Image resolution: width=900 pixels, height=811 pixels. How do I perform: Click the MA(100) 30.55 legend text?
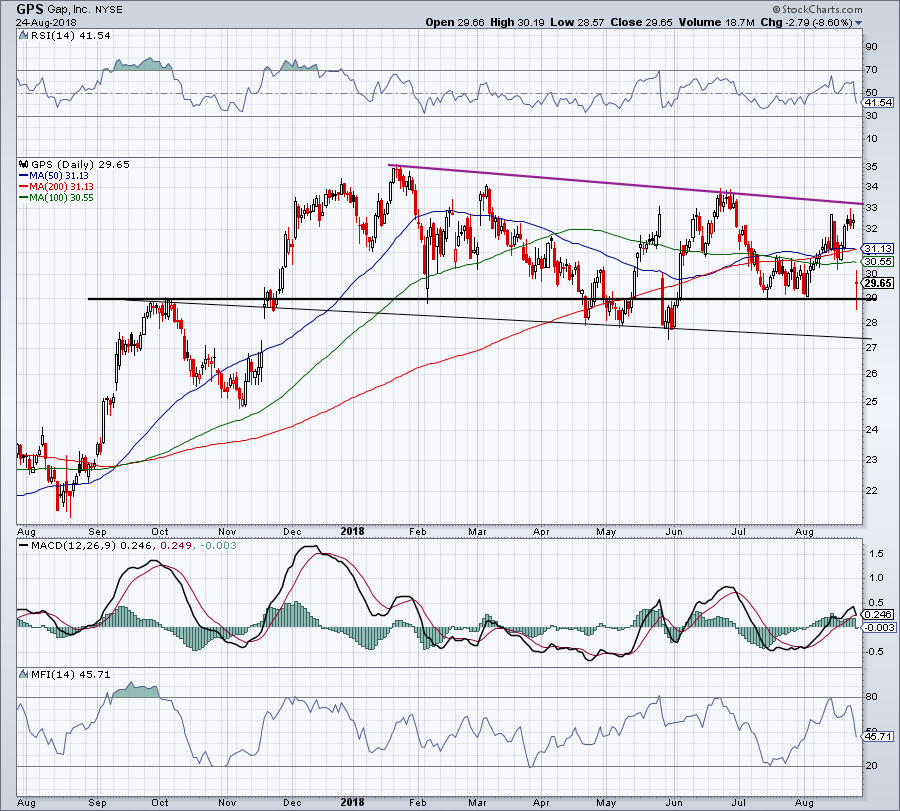(x=61, y=197)
